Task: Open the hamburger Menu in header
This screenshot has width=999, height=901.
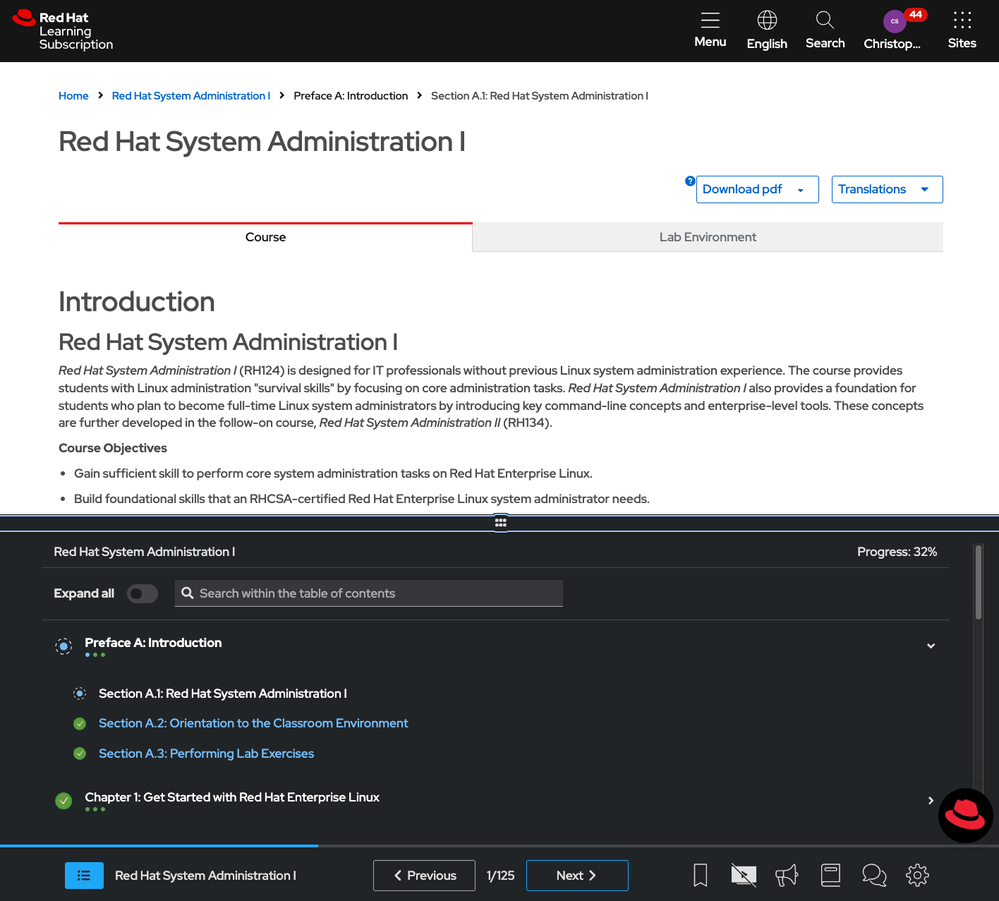Action: [x=710, y=30]
